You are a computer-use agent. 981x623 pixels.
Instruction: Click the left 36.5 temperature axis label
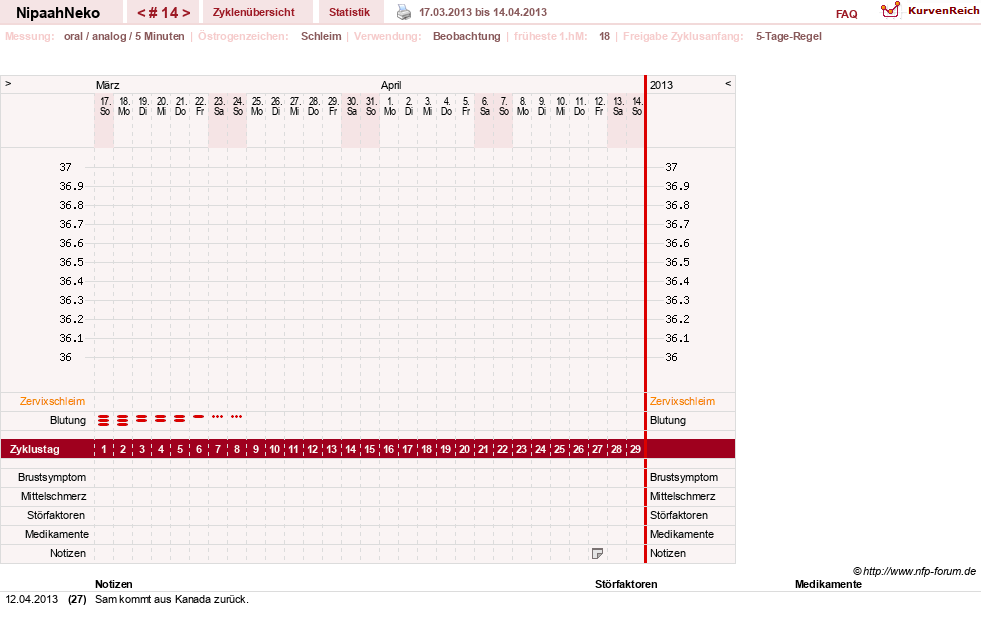(71, 262)
